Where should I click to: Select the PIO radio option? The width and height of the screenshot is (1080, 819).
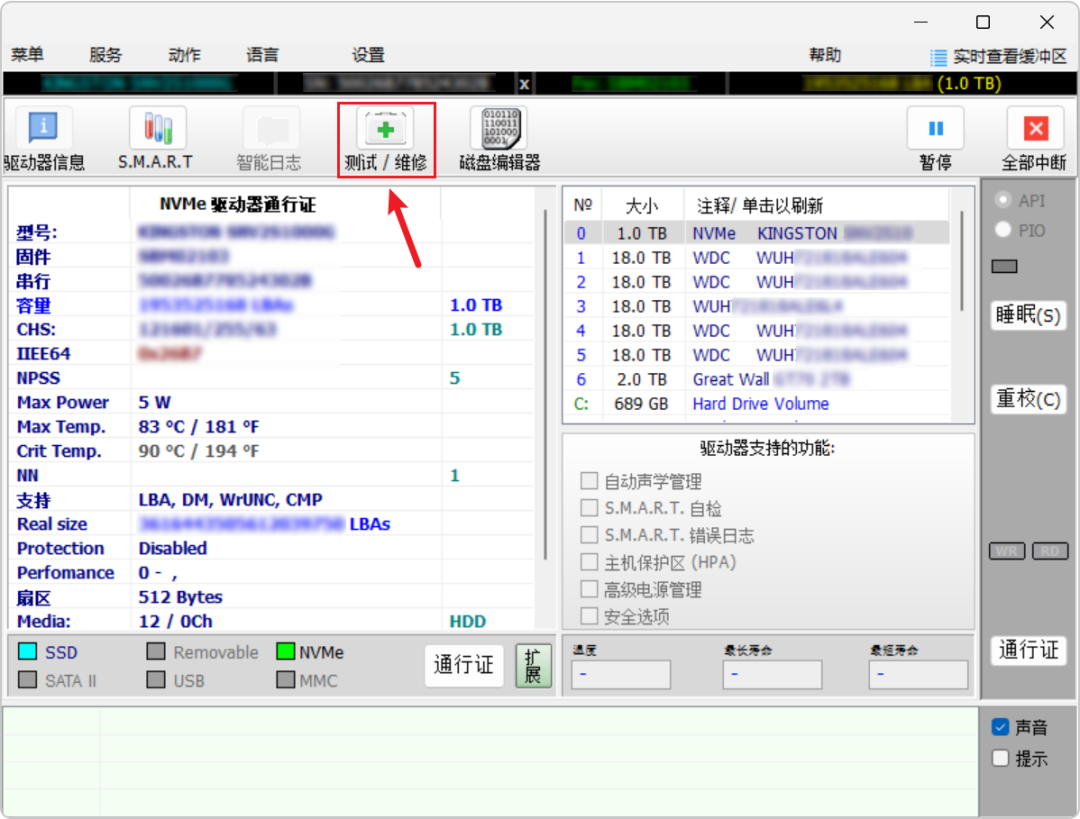1003,230
